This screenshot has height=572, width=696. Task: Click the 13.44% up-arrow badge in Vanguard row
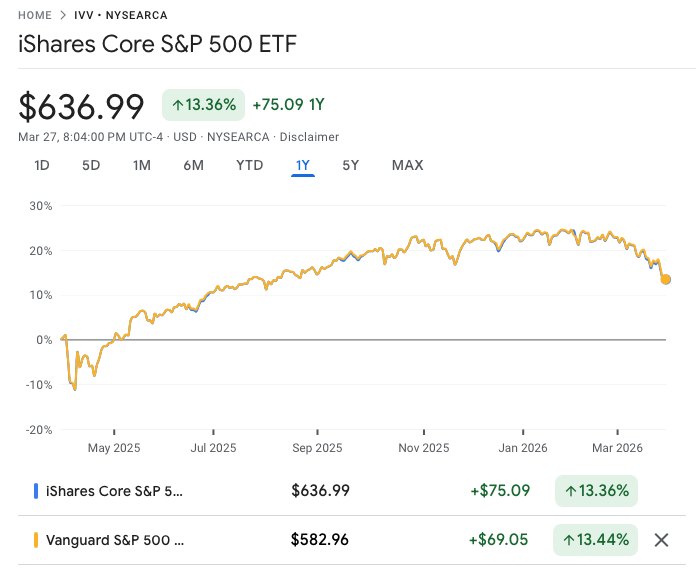[x=596, y=540]
